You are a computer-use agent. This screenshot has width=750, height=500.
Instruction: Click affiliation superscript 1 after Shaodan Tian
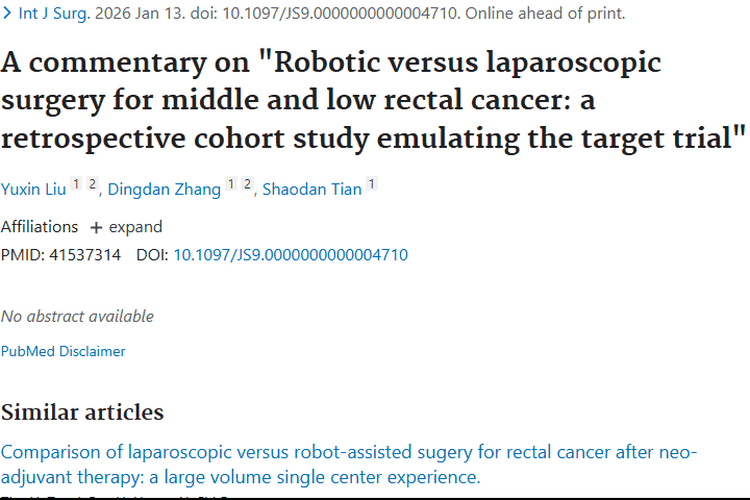tap(372, 185)
